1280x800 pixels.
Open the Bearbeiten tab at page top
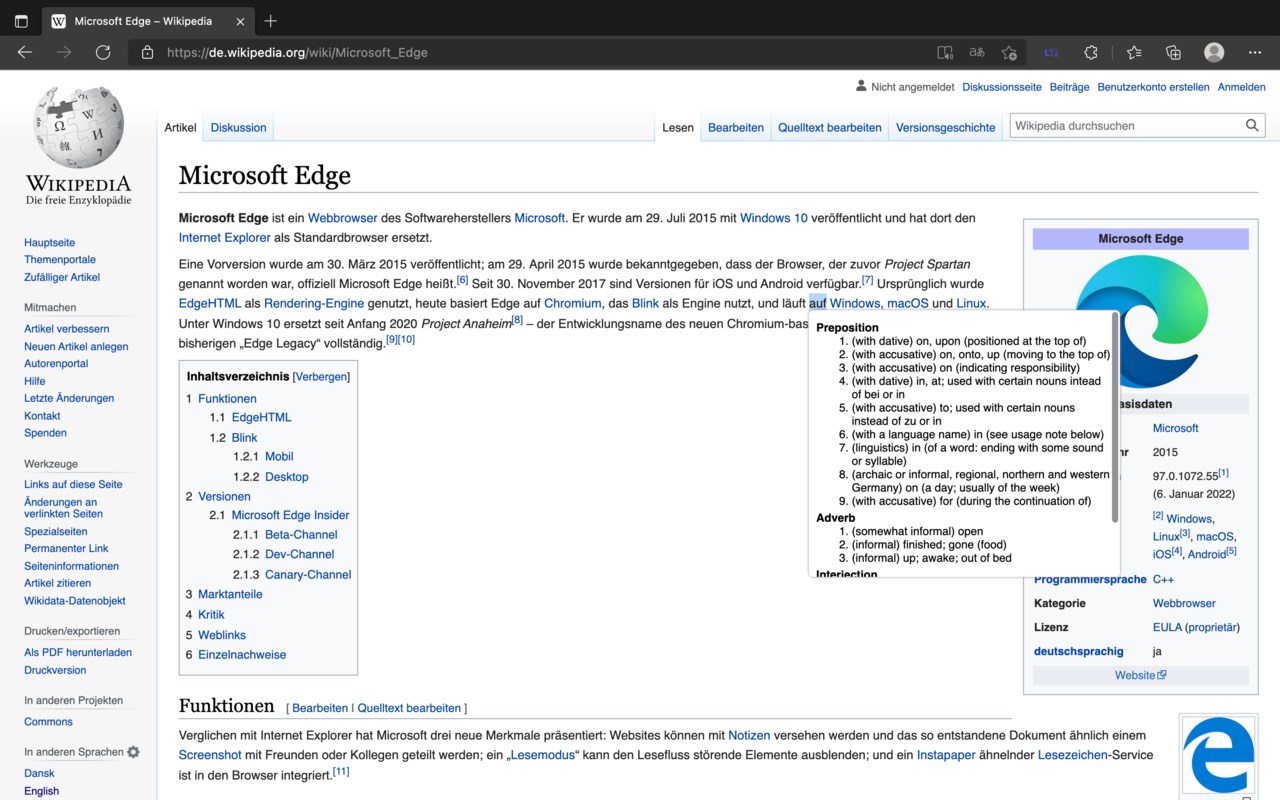click(x=736, y=128)
